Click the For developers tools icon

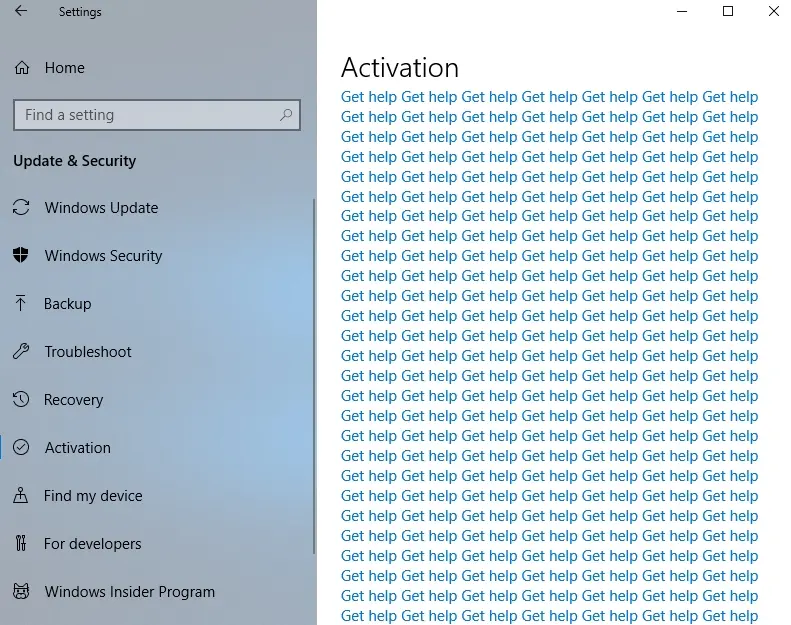pos(21,543)
